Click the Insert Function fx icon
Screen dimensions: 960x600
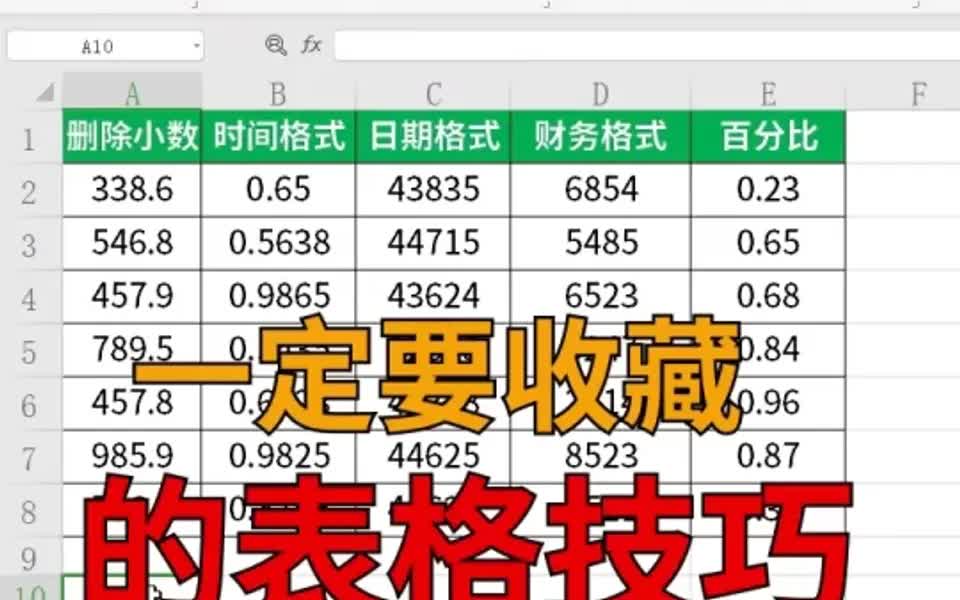point(313,45)
